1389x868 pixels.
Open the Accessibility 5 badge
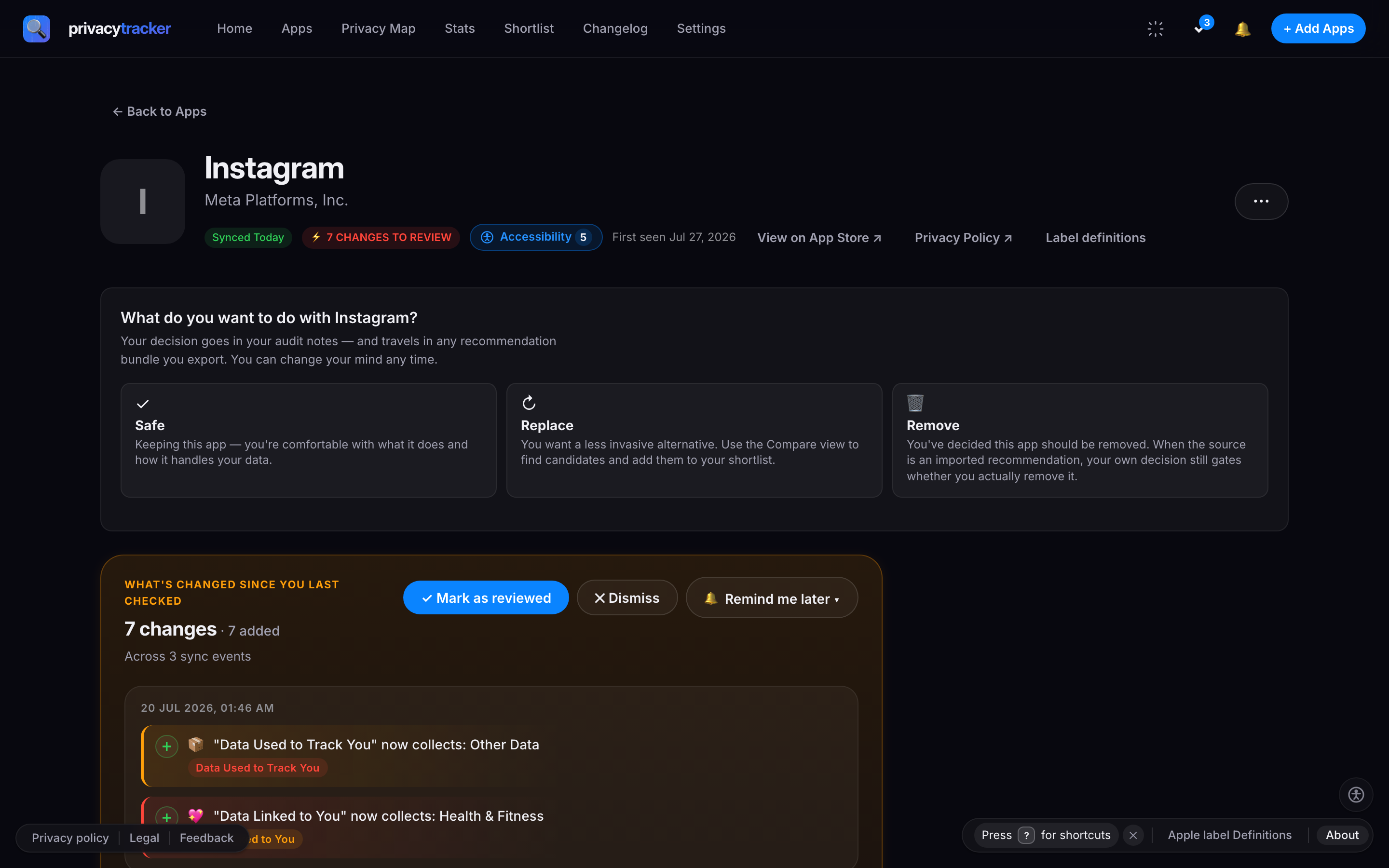click(x=535, y=237)
